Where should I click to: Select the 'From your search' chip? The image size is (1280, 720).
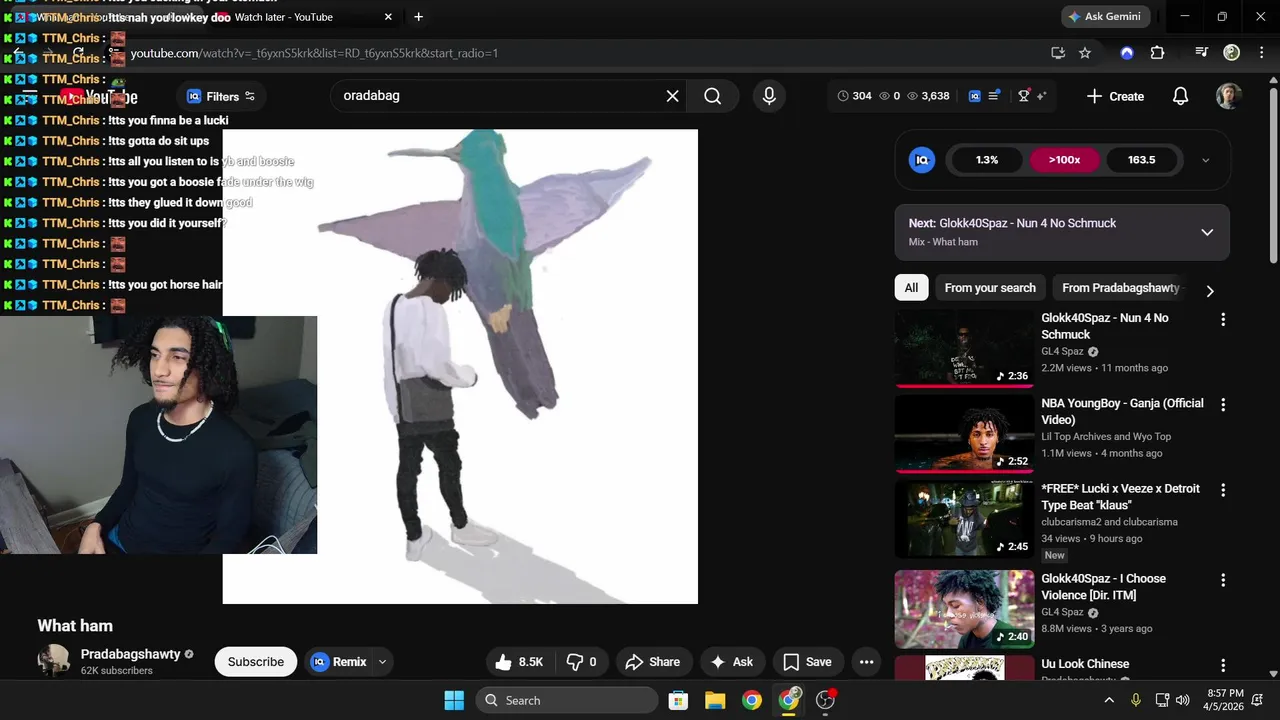pos(990,288)
